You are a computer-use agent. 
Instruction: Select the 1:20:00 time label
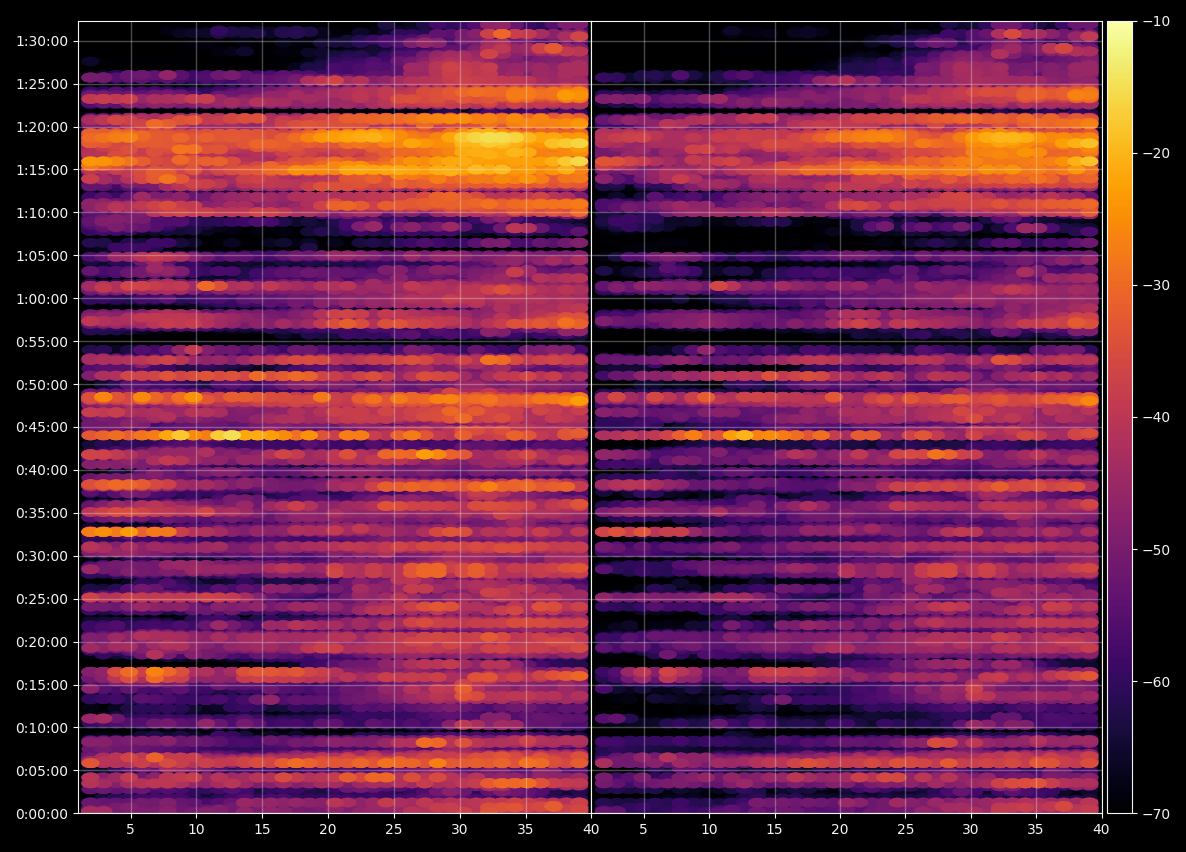[x=42, y=127]
